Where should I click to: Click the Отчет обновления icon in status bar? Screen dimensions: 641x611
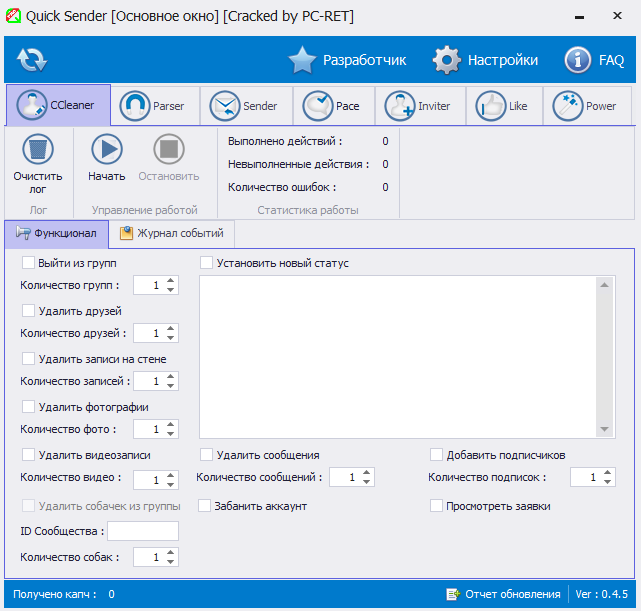pyautogui.click(x=453, y=594)
